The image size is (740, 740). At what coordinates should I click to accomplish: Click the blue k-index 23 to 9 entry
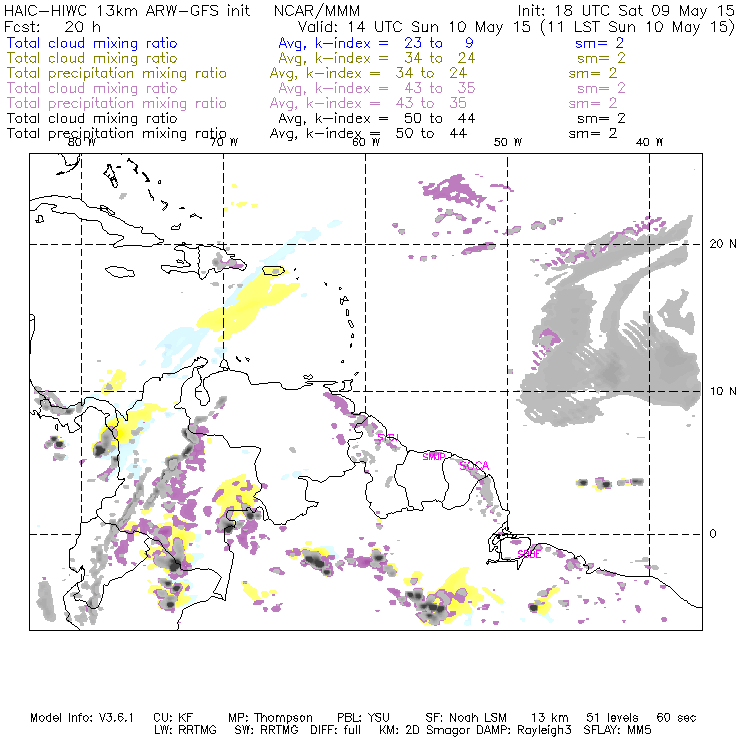(376, 43)
